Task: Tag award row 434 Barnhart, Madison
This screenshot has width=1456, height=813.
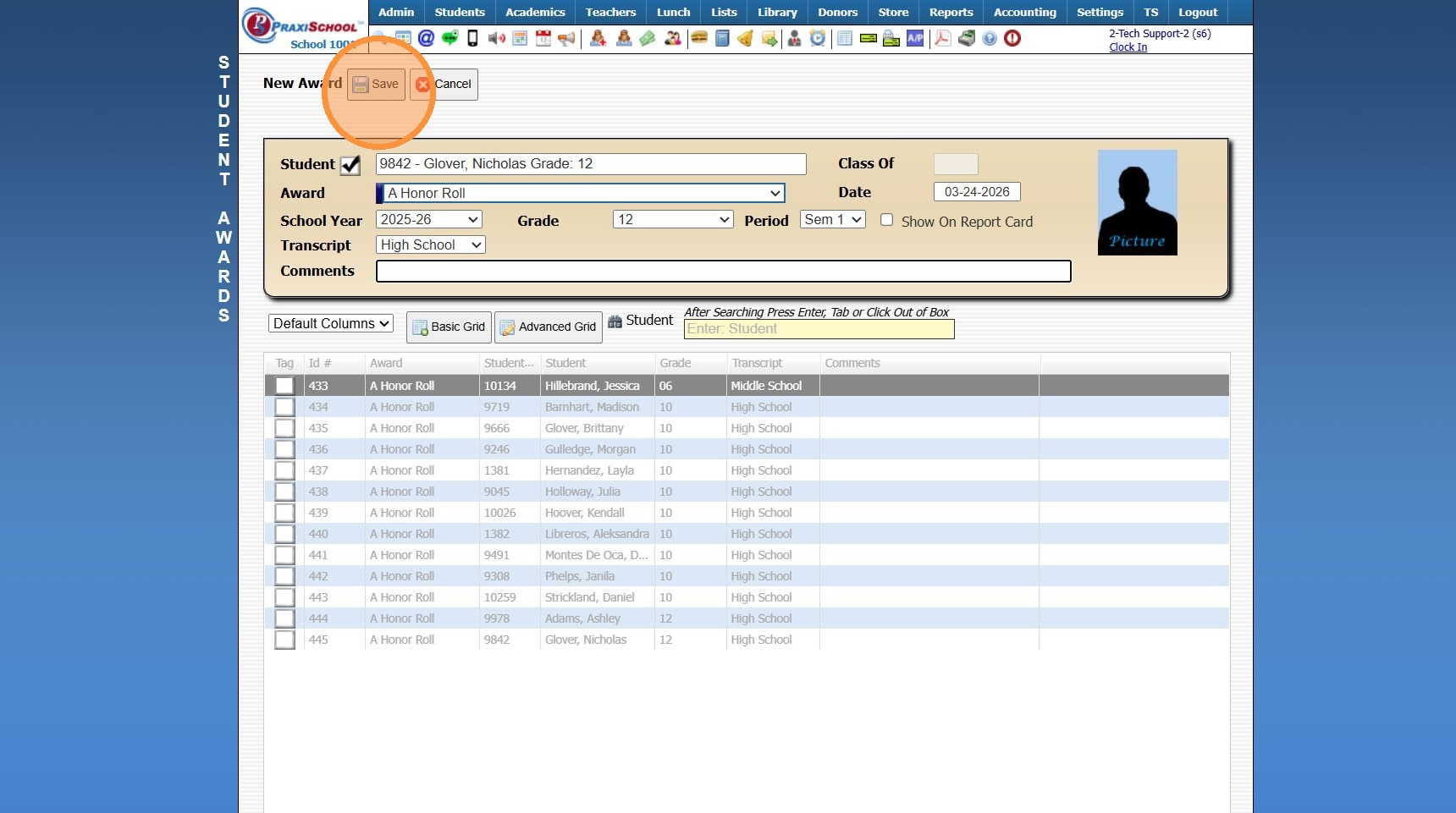Action: [x=284, y=407]
